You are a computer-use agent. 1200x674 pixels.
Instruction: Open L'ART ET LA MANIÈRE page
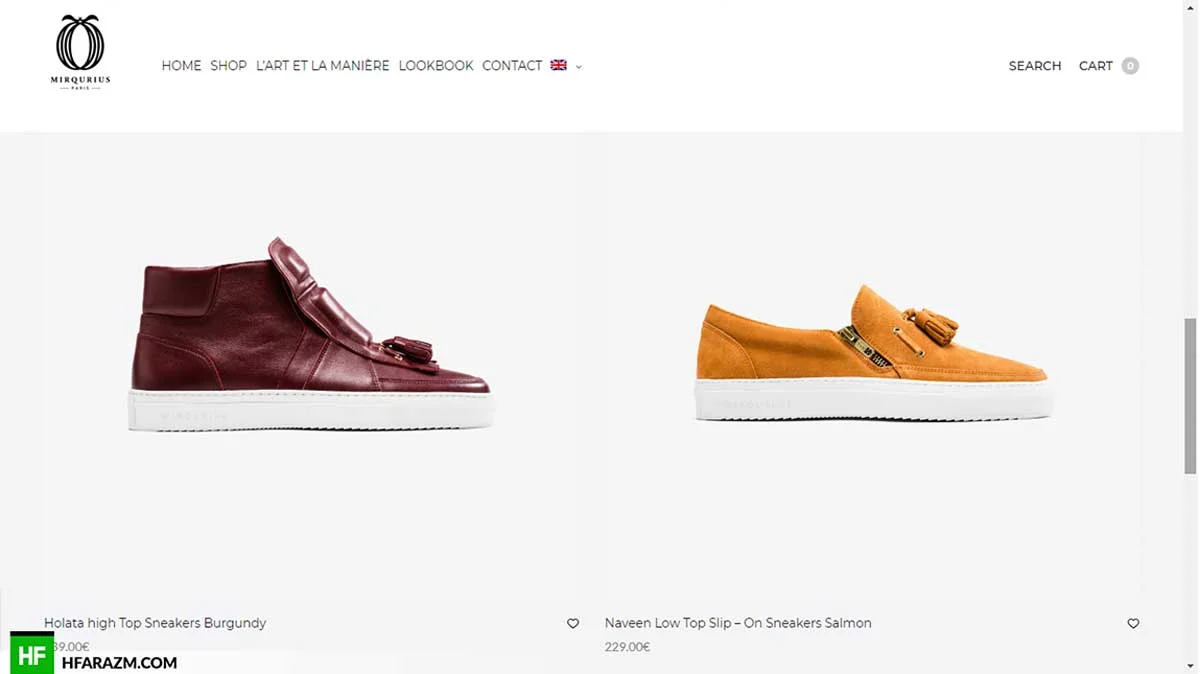pos(323,66)
